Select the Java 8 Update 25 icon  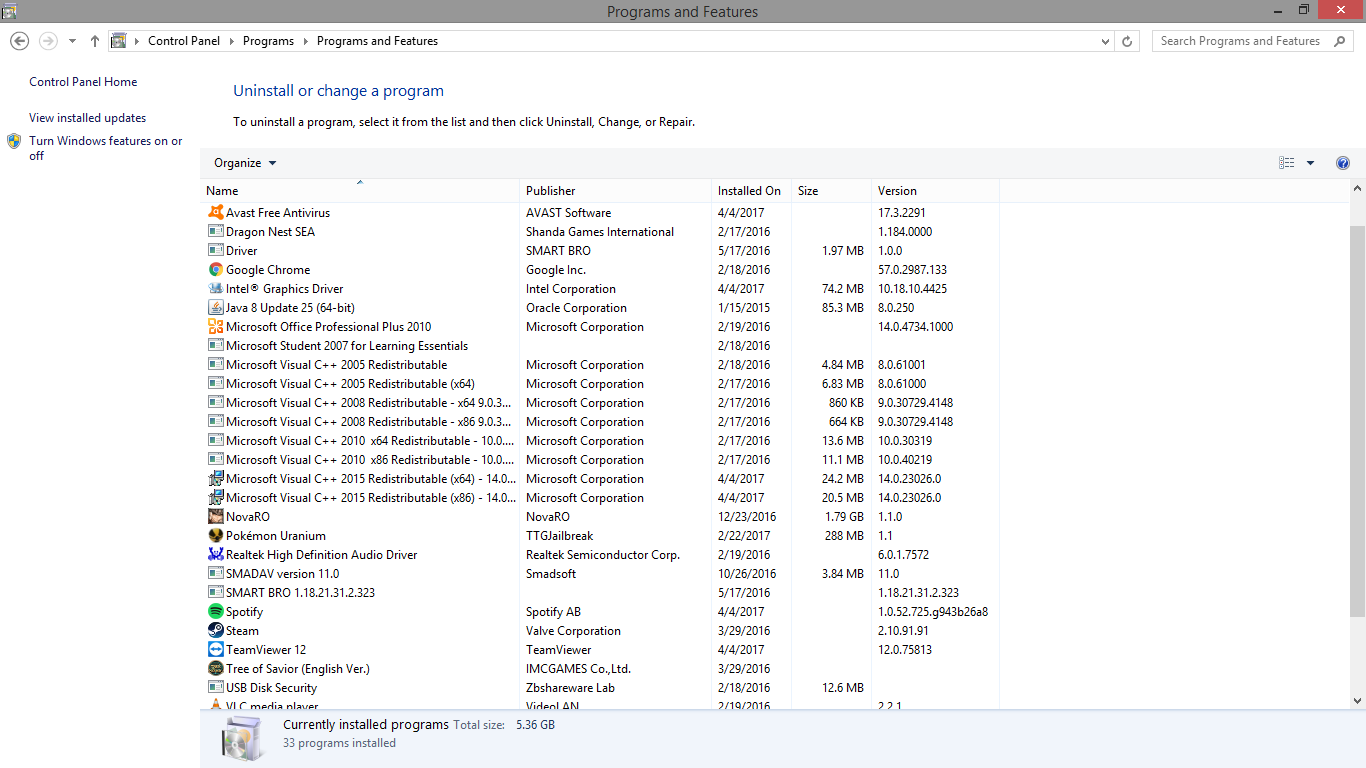(215, 308)
